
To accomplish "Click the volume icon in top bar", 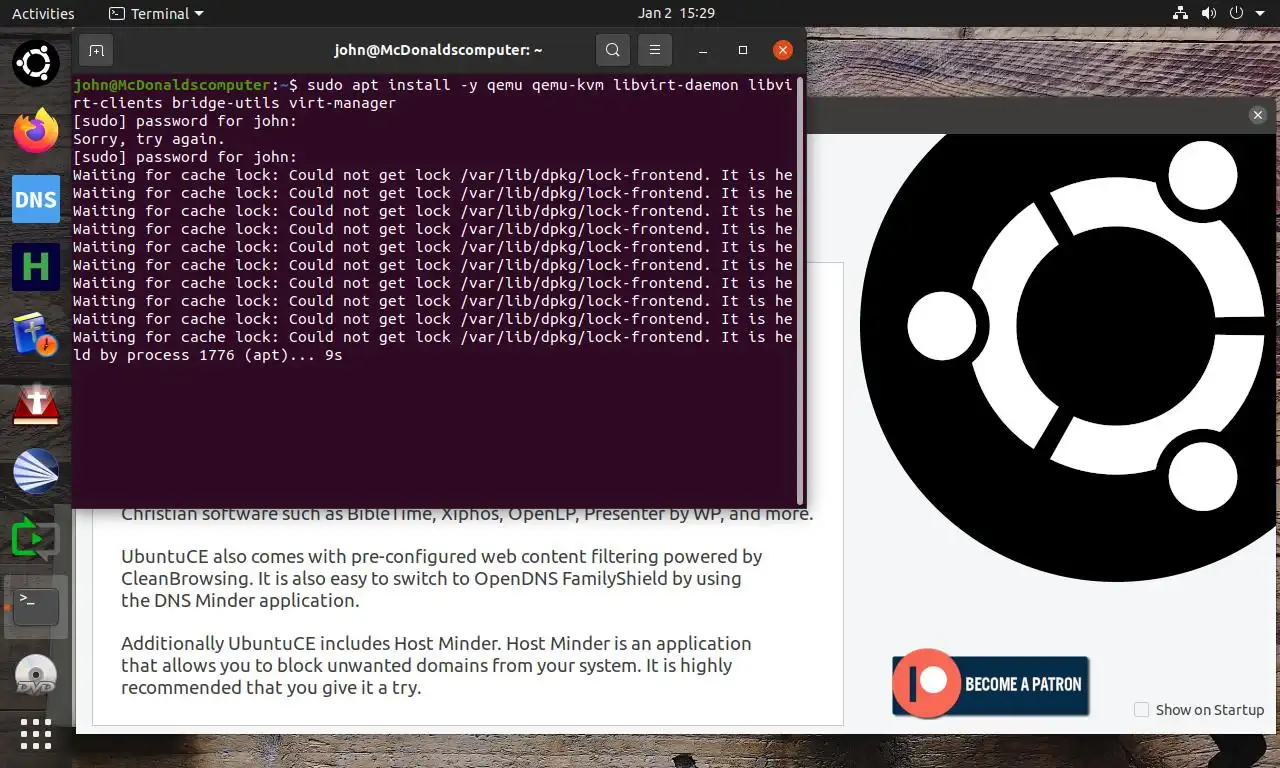I will coord(1209,14).
